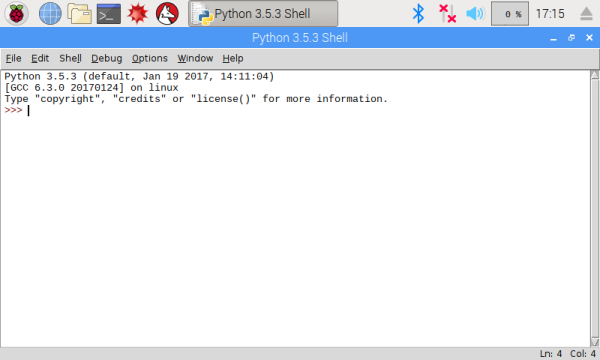Open Mathematica red spiky icon
This screenshot has height=360, width=600.
point(138,14)
